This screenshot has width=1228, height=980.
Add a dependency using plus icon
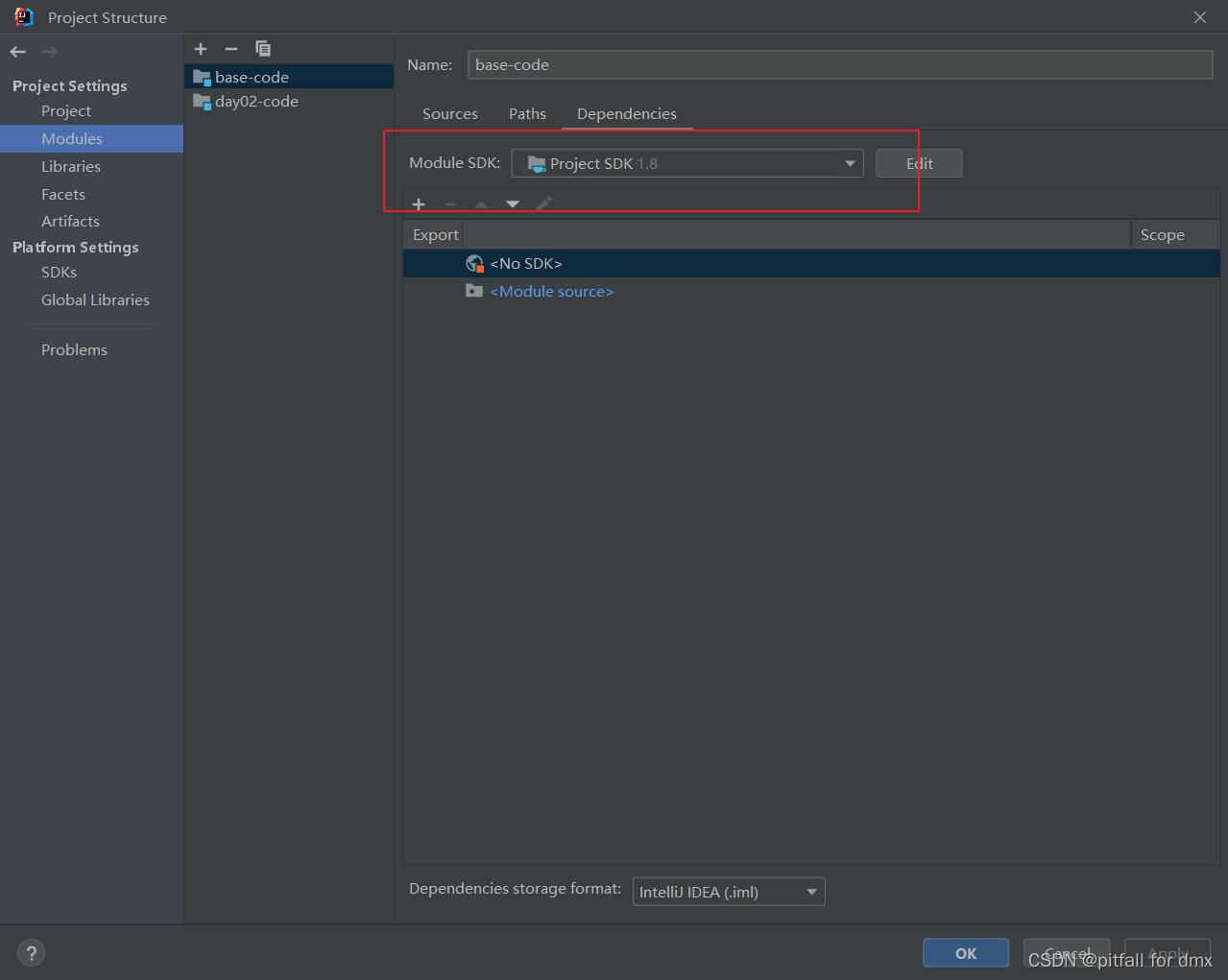click(419, 204)
